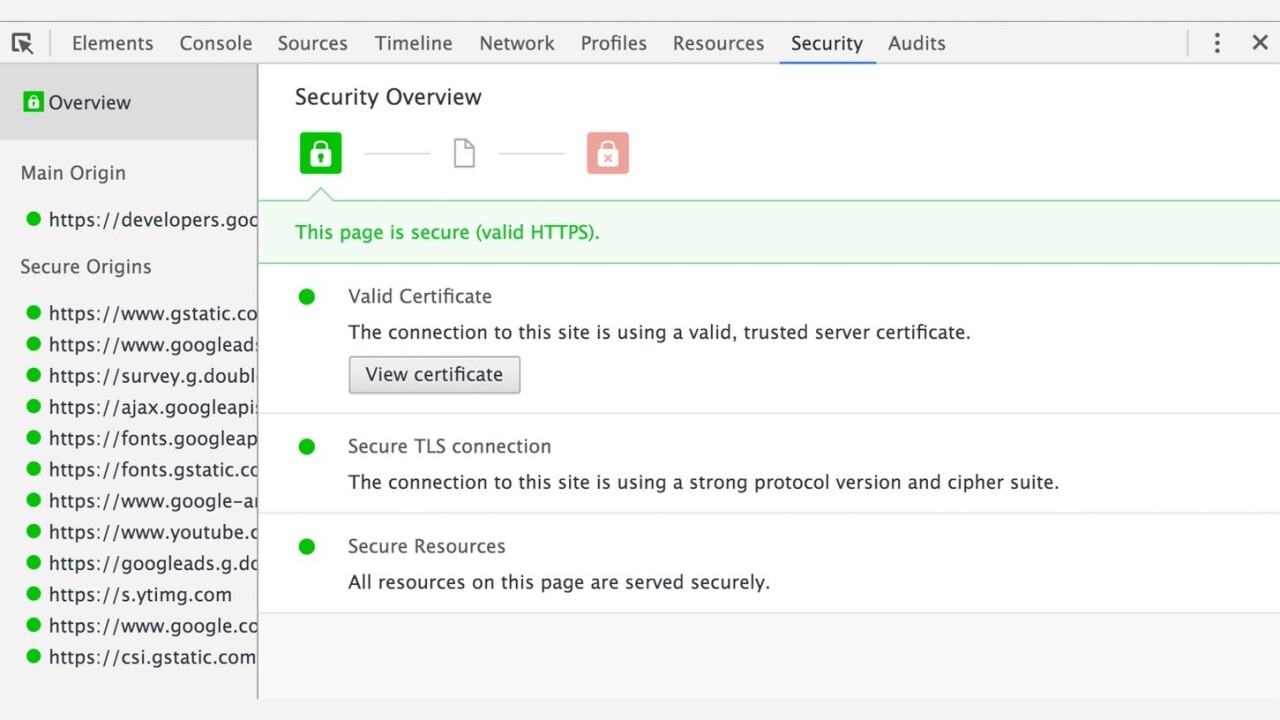Switch to the Network tab

click(516, 43)
